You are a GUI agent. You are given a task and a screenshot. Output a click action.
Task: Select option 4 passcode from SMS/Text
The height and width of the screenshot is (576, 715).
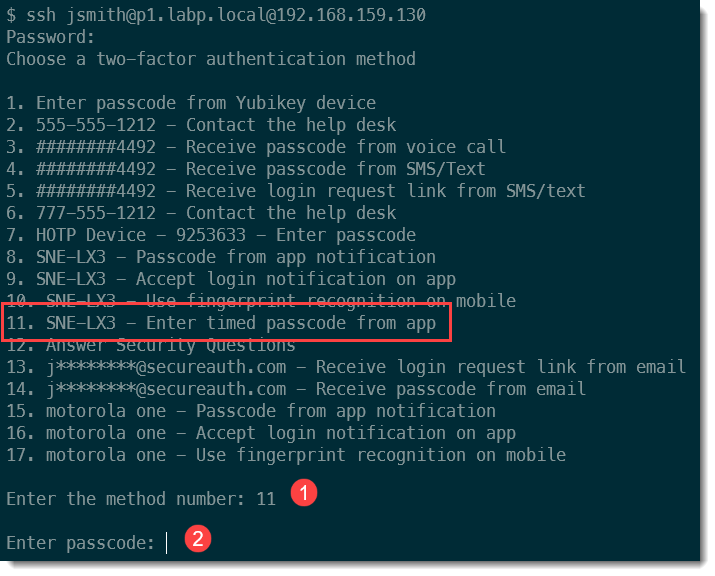pos(246,169)
